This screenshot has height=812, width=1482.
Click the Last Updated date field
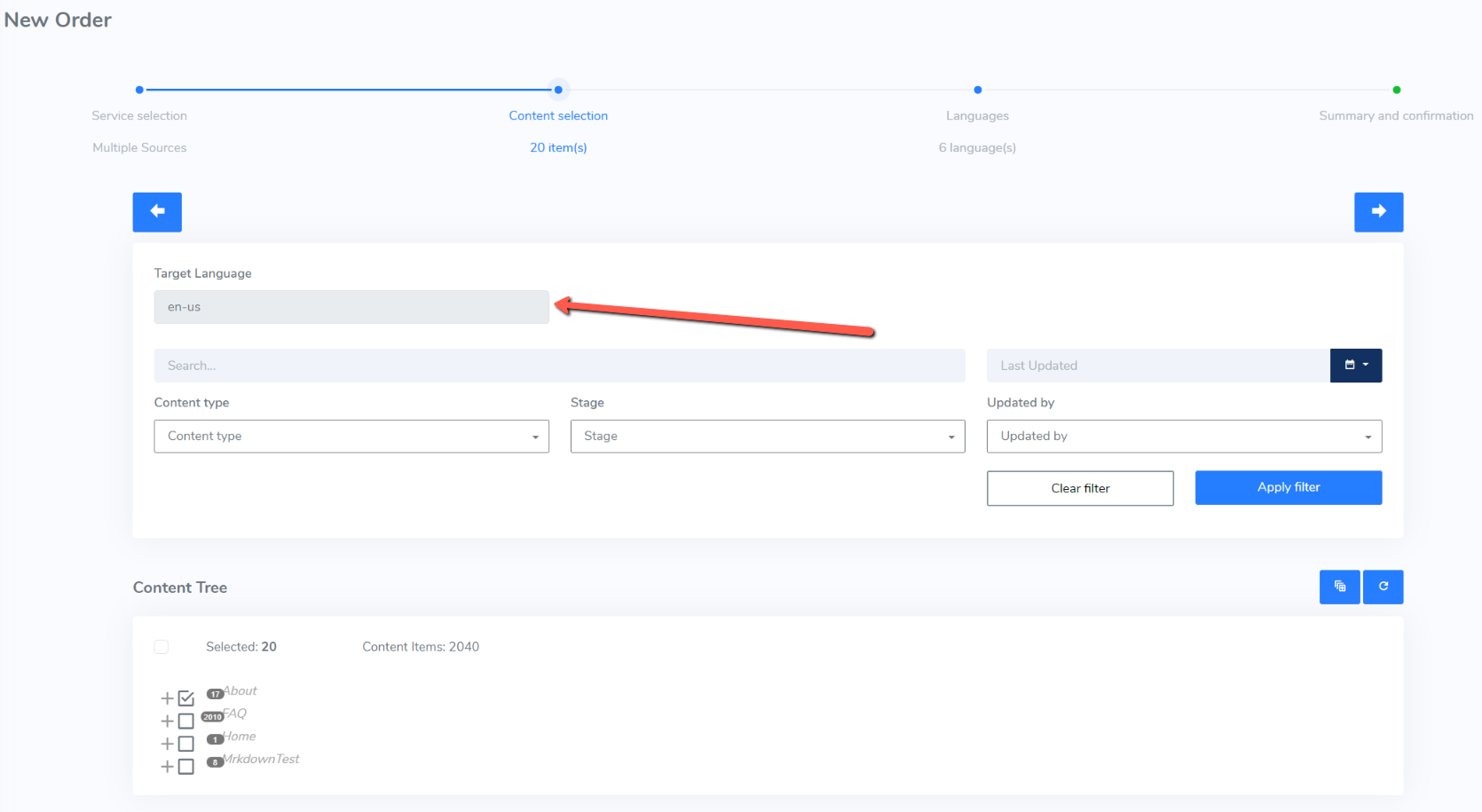(1158, 366)
